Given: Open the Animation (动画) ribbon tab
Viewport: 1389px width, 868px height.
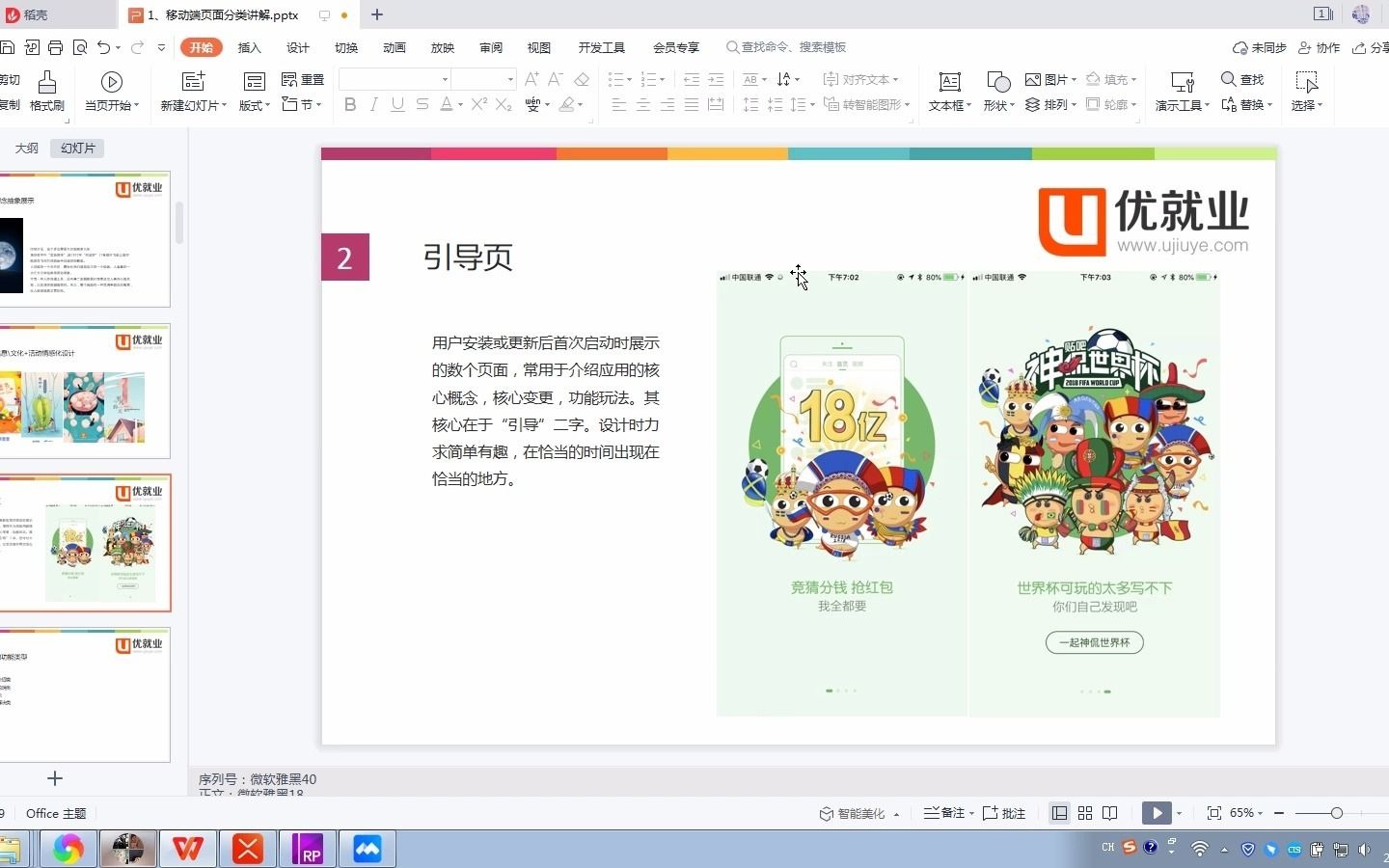Looking at the screenshot, I should (394, 47).
